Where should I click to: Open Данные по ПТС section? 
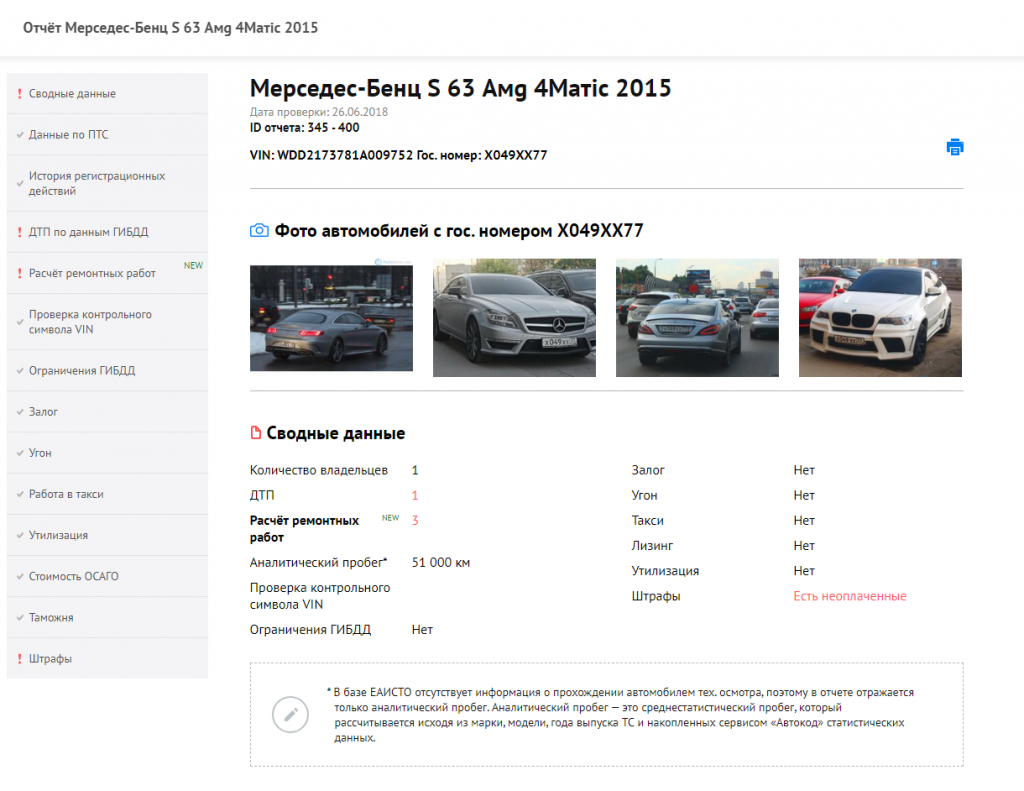tap(107, 135)
